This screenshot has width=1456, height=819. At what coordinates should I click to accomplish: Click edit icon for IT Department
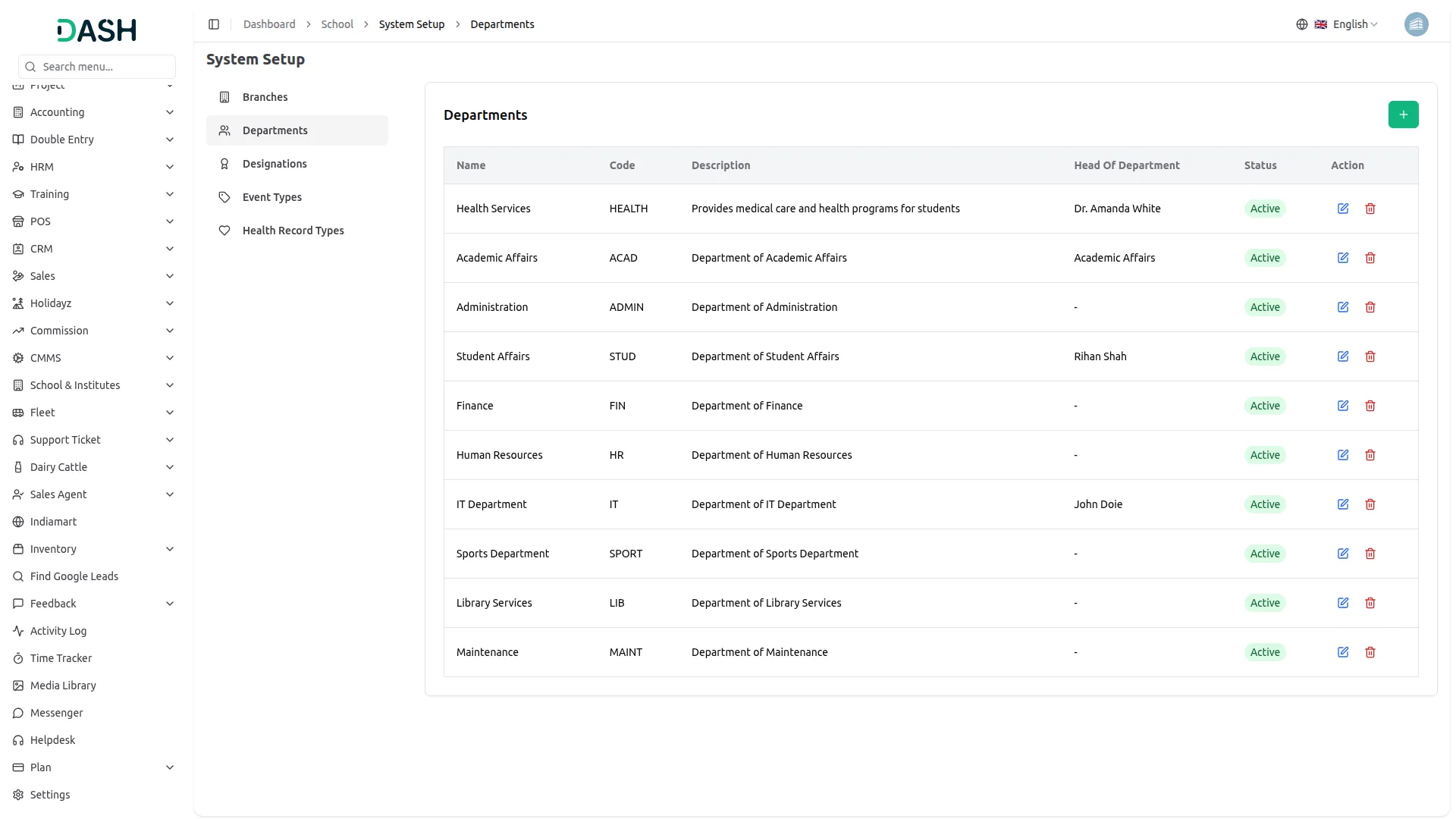[x=1342, y=504]
